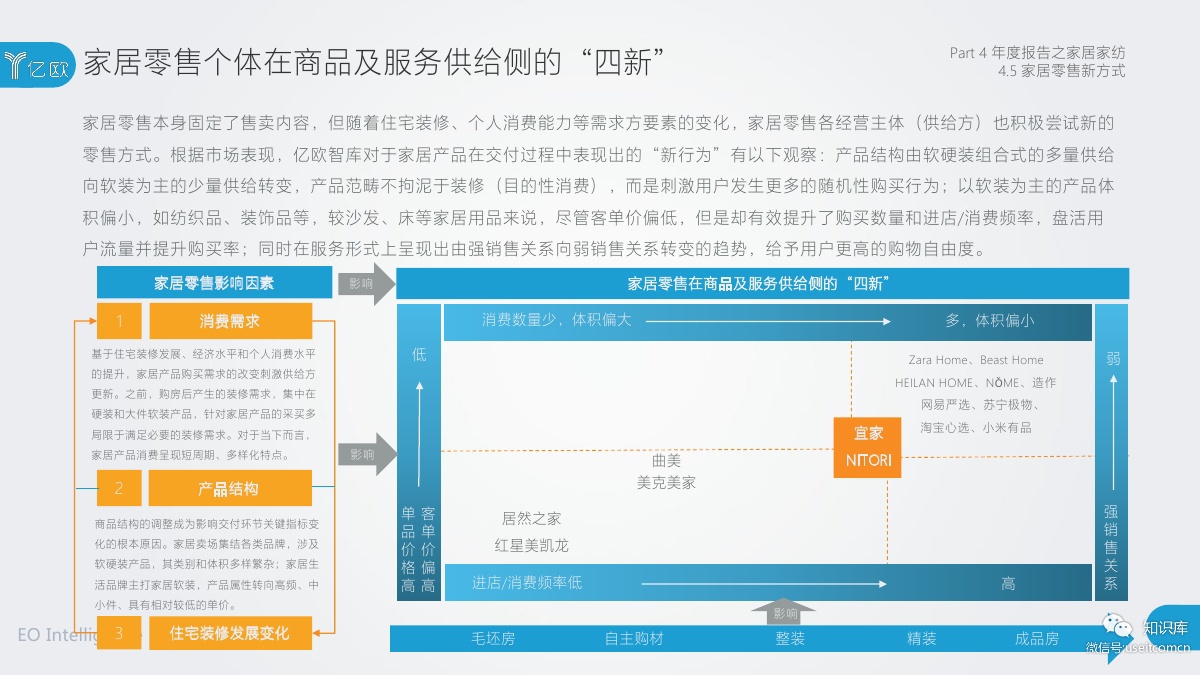Click the text 网易严选、苏宁极物
The height and width of the screenshot is (675, 1200).
coord(980,405)
